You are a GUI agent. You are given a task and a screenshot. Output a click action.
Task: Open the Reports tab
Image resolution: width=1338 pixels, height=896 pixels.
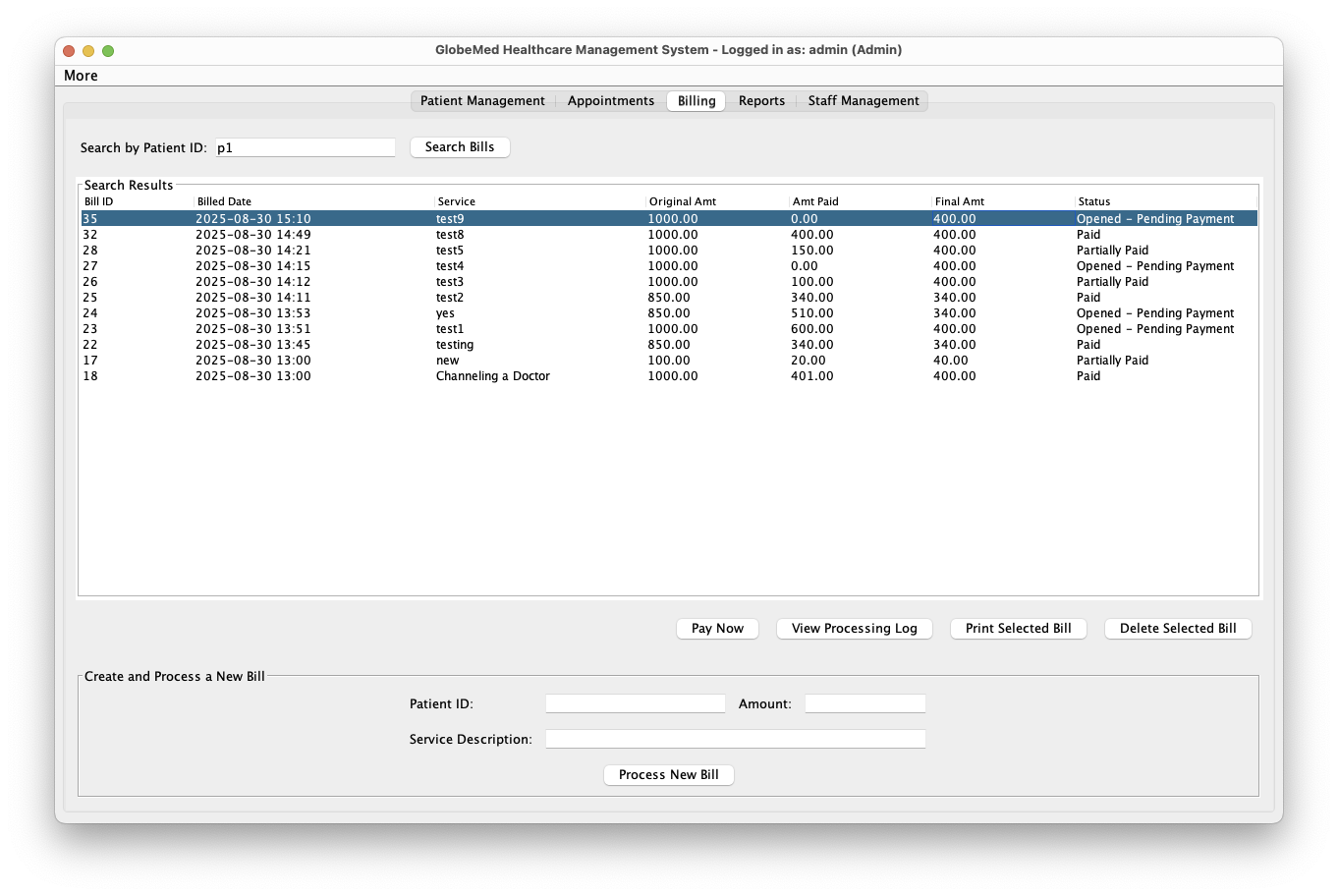[x=761, y=101]
